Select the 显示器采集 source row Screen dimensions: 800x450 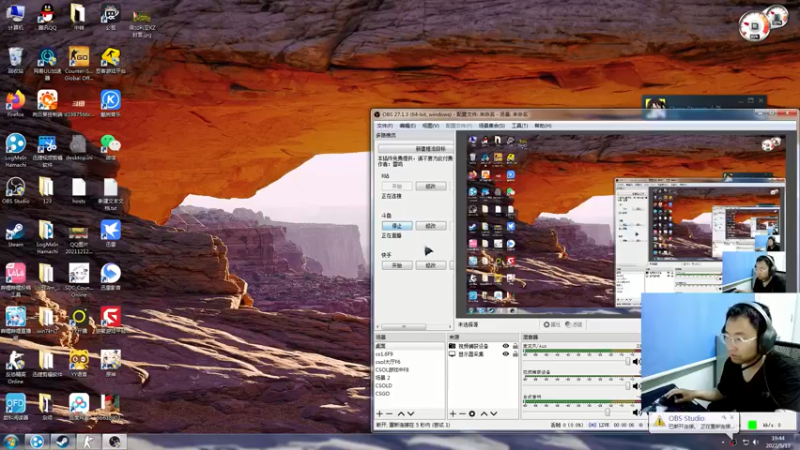coord(483,354)
